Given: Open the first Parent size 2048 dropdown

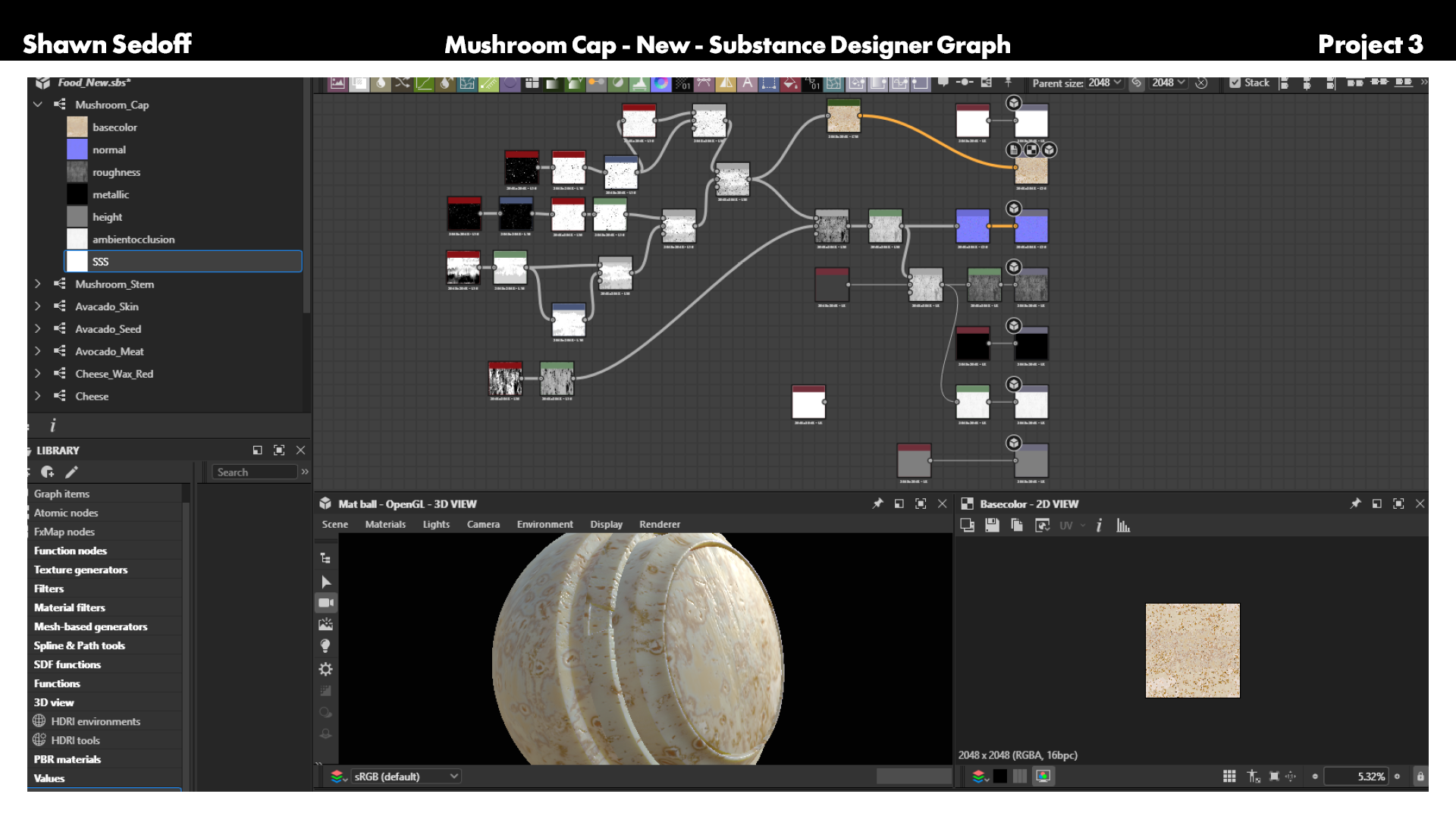Looking at the screenshot, I should click(1104, 83).
